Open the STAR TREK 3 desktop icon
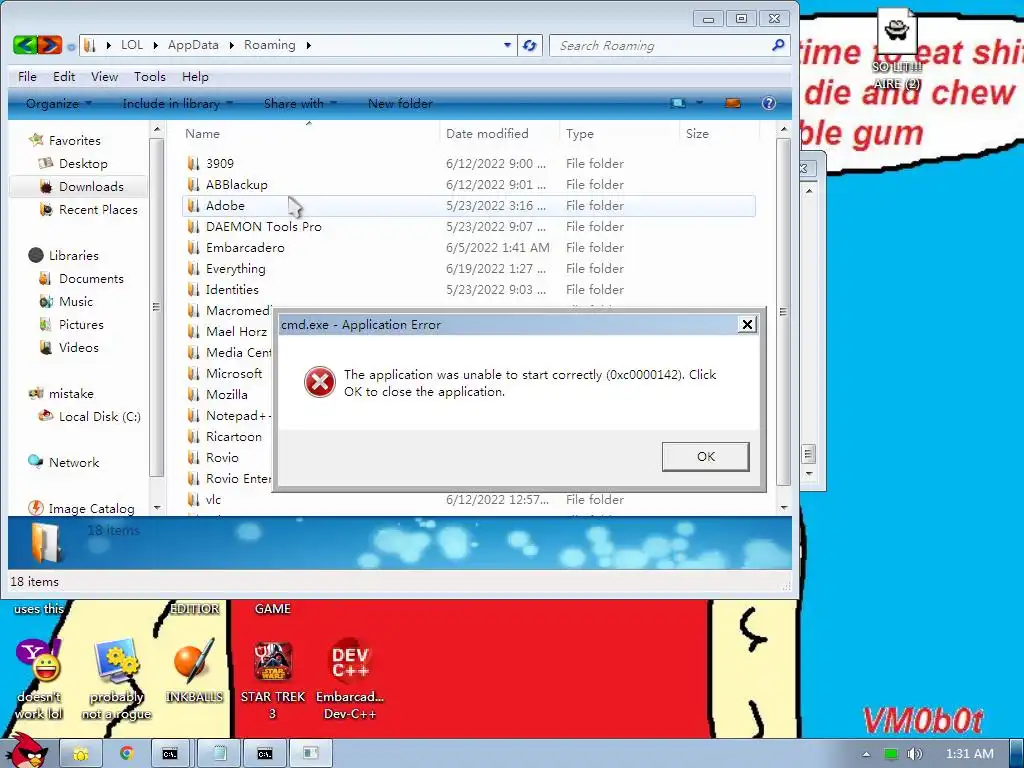The width and height of the screenshot is (1024, 768). click(x=272, y=679)
